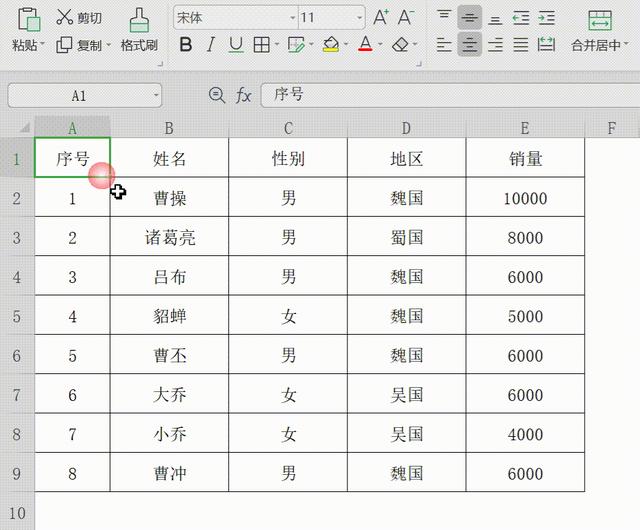Click the select-all corner triangle
The width and height of the screenshot is (640, 530).
24,128
